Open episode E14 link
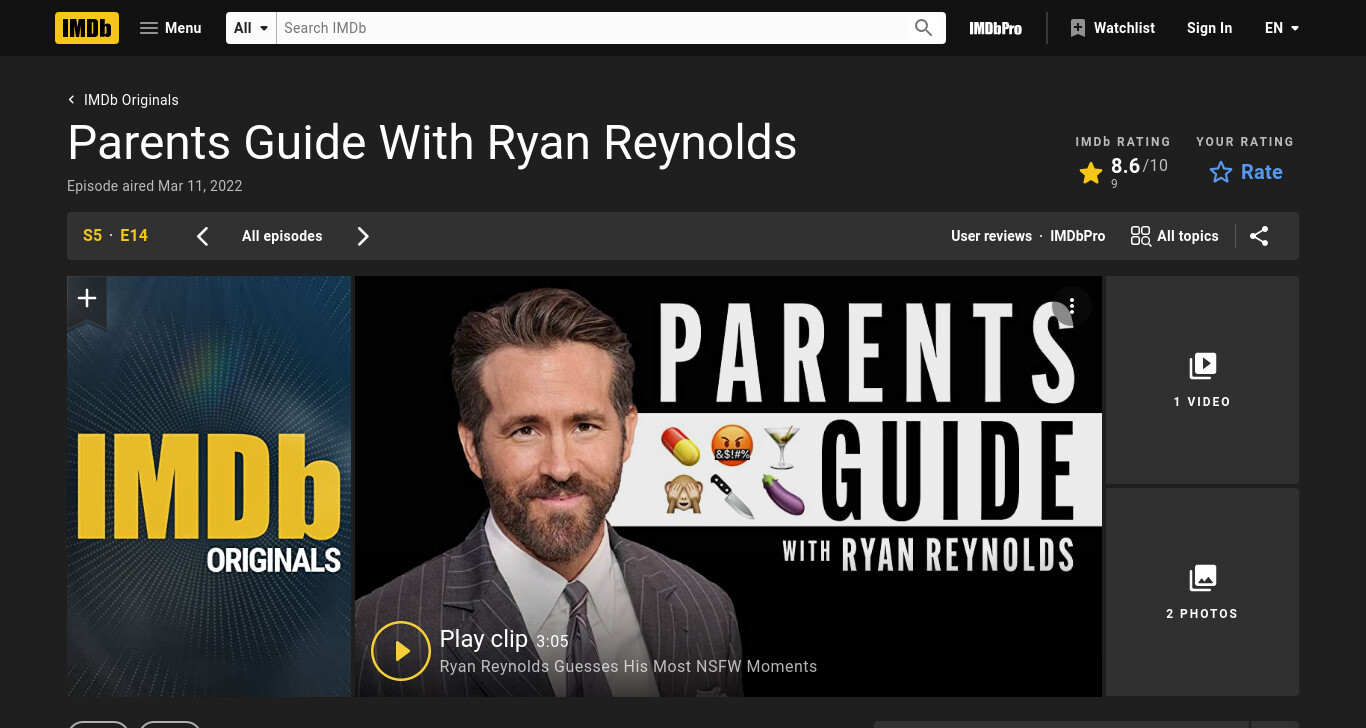Image resolution: width=1366 pixels, height=728 pixels. click(x=134, y=236)
